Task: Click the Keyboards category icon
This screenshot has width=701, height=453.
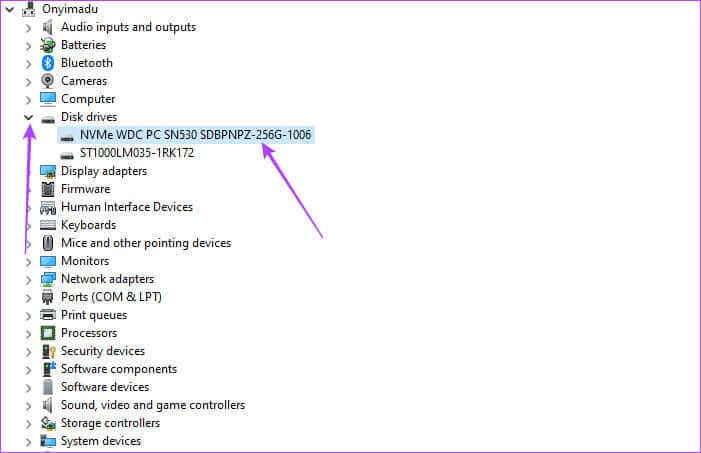Action: (x=48, y=225)
